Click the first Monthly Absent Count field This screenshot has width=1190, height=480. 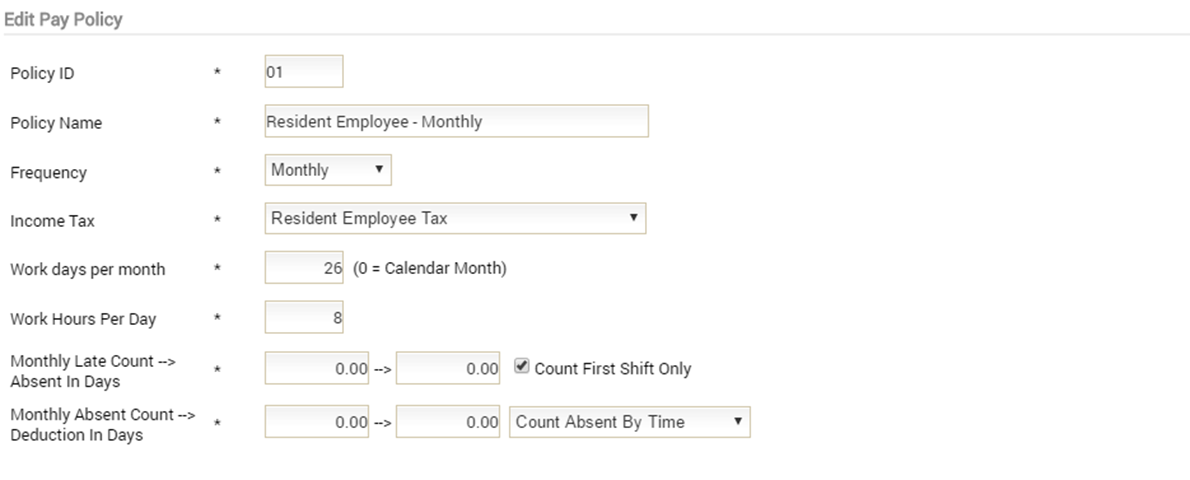pyautogui.click(x=316, y=422)
